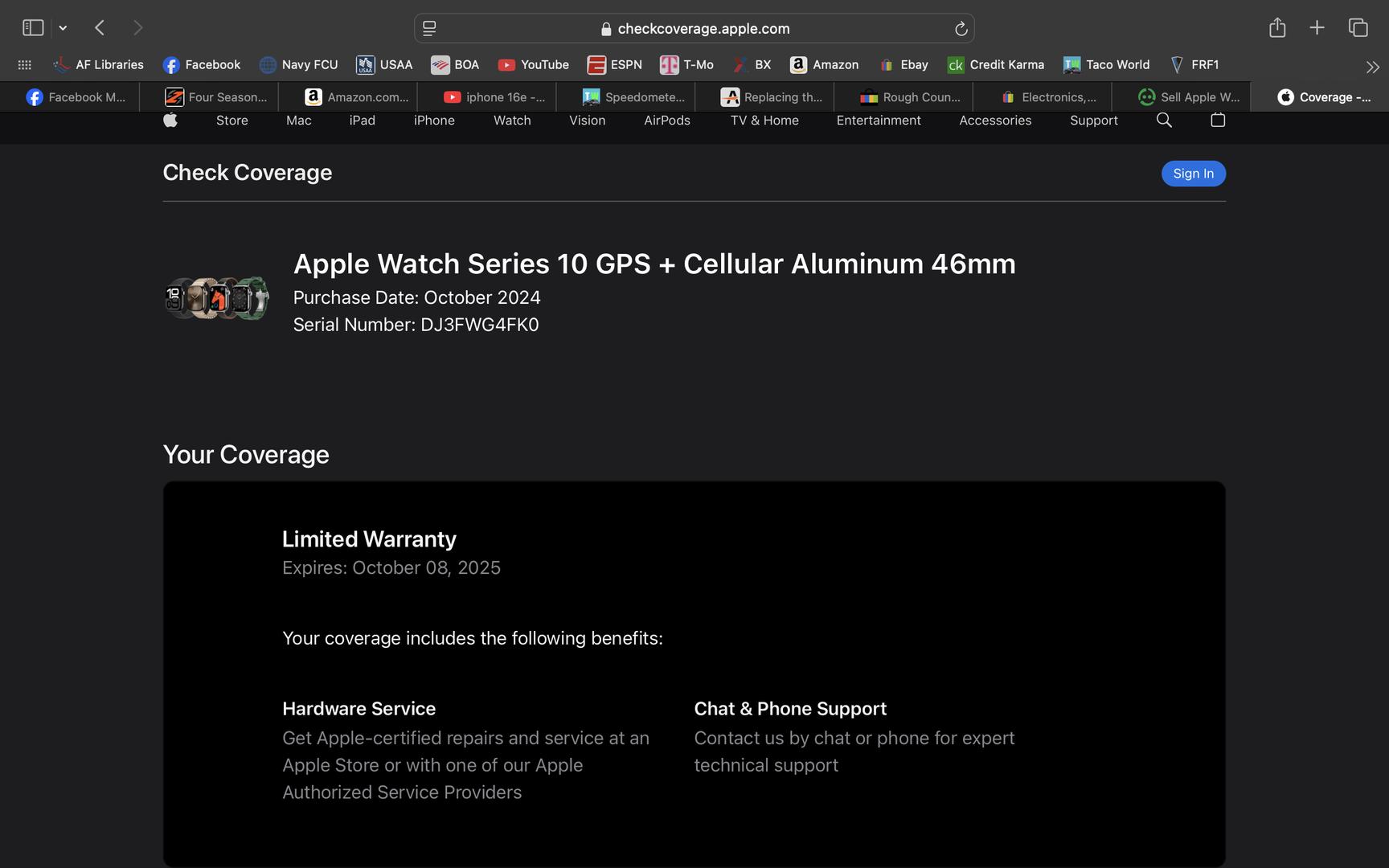Open Credit Karma bookmark
This screenshot has height=868, width=1389.
[x=996, y=65]
